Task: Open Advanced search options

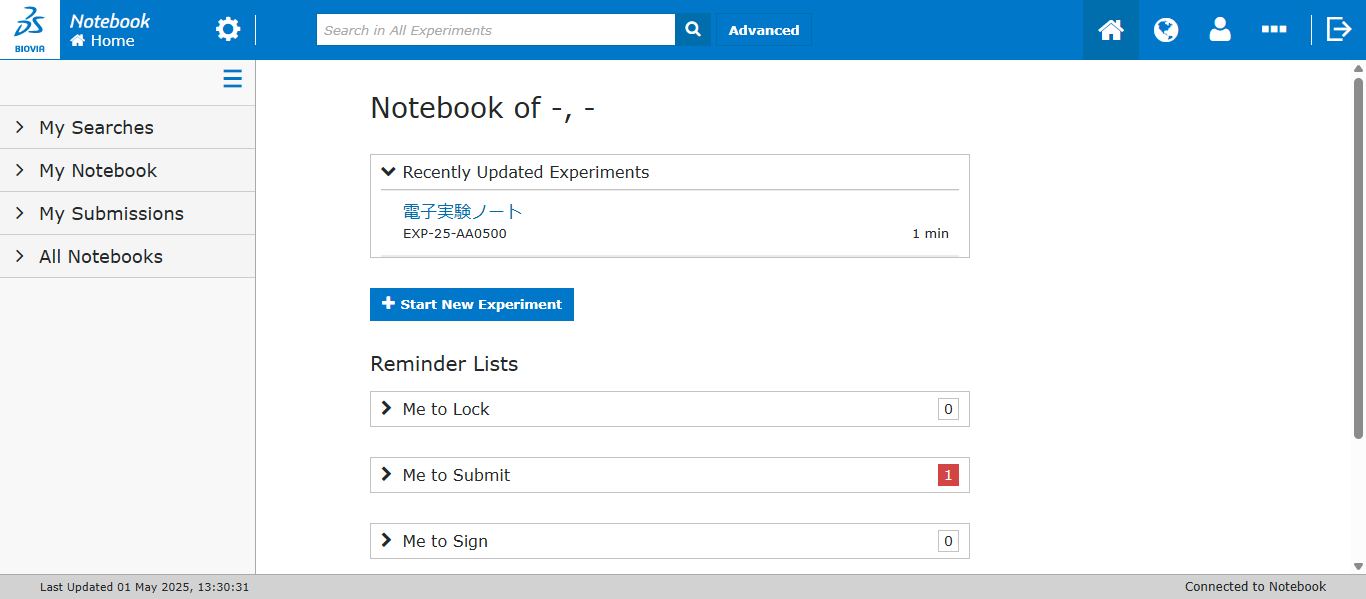Action: pos(764,30)
